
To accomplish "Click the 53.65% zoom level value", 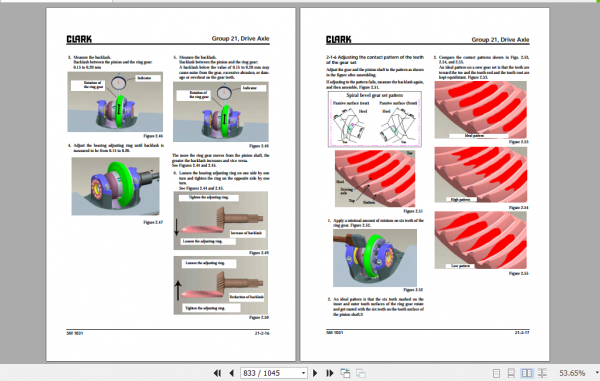I will (x=572, y=373).
